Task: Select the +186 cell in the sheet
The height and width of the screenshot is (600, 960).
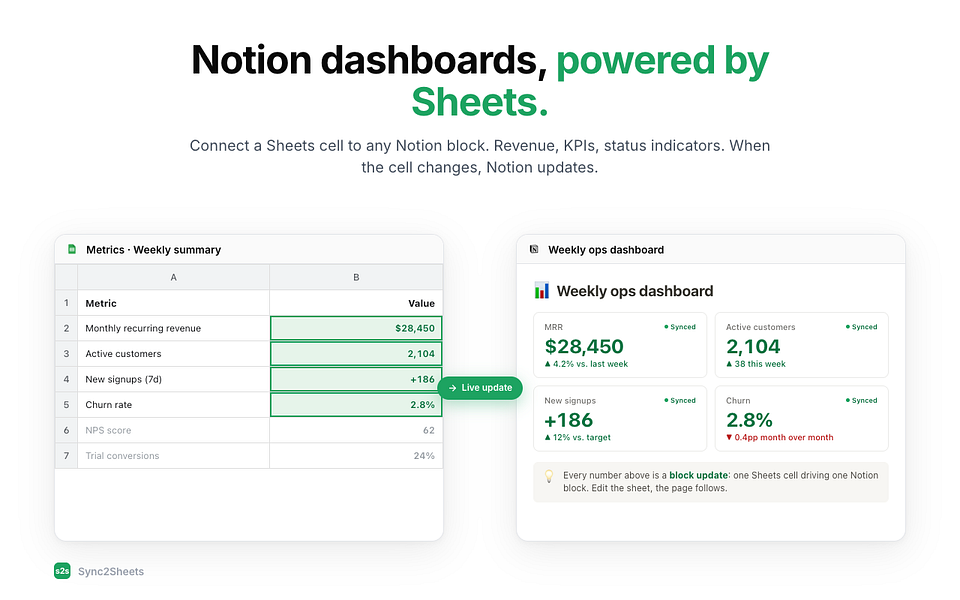Action: [356, 379]
